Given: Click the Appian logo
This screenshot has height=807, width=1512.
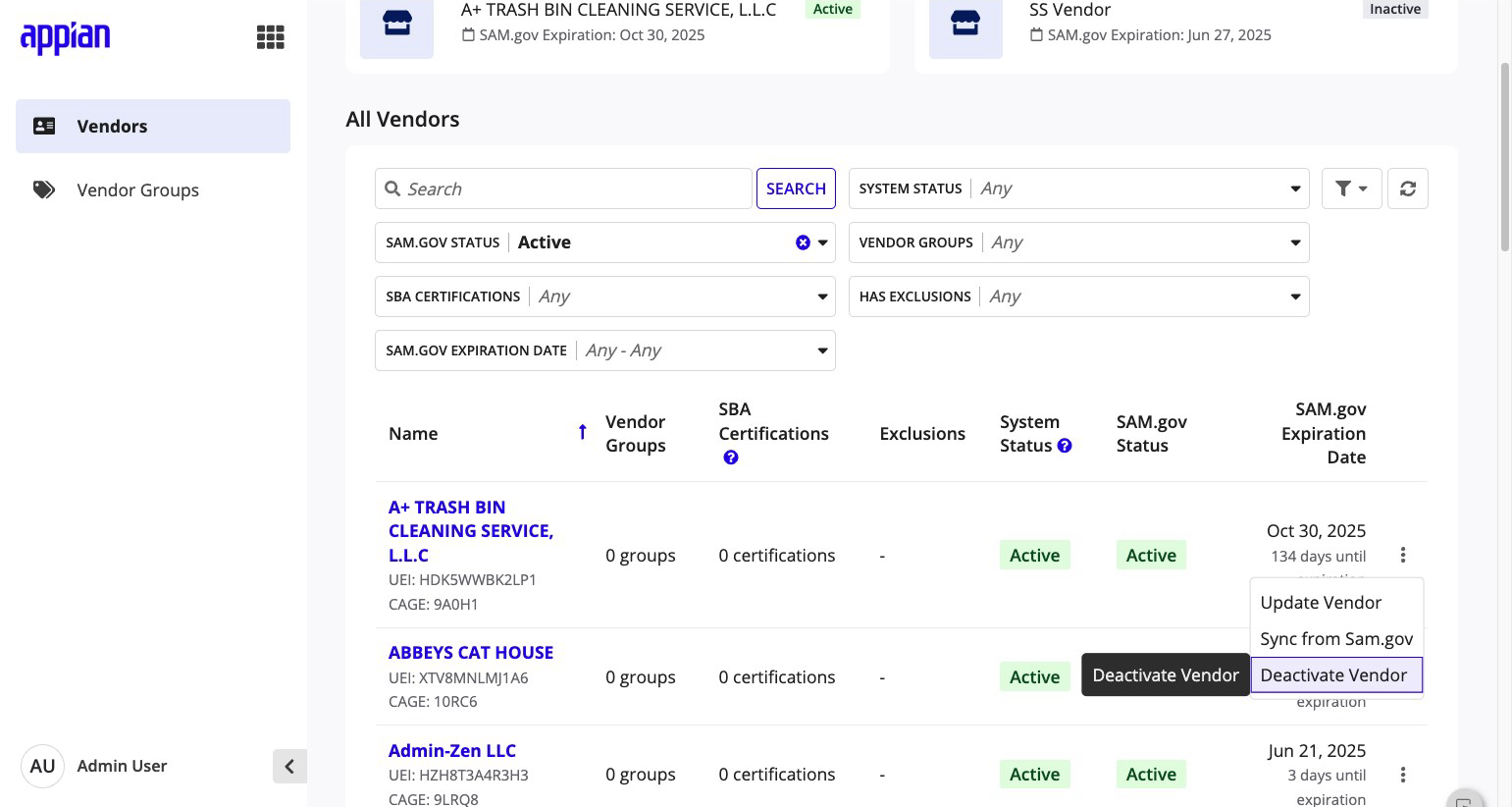Looking at the screenshot, I should (x=66, y=37).
